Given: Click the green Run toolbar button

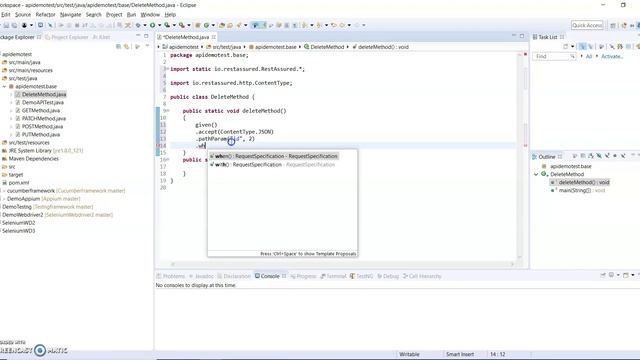Looking at the screenshot, I should [x=152, y=25].
